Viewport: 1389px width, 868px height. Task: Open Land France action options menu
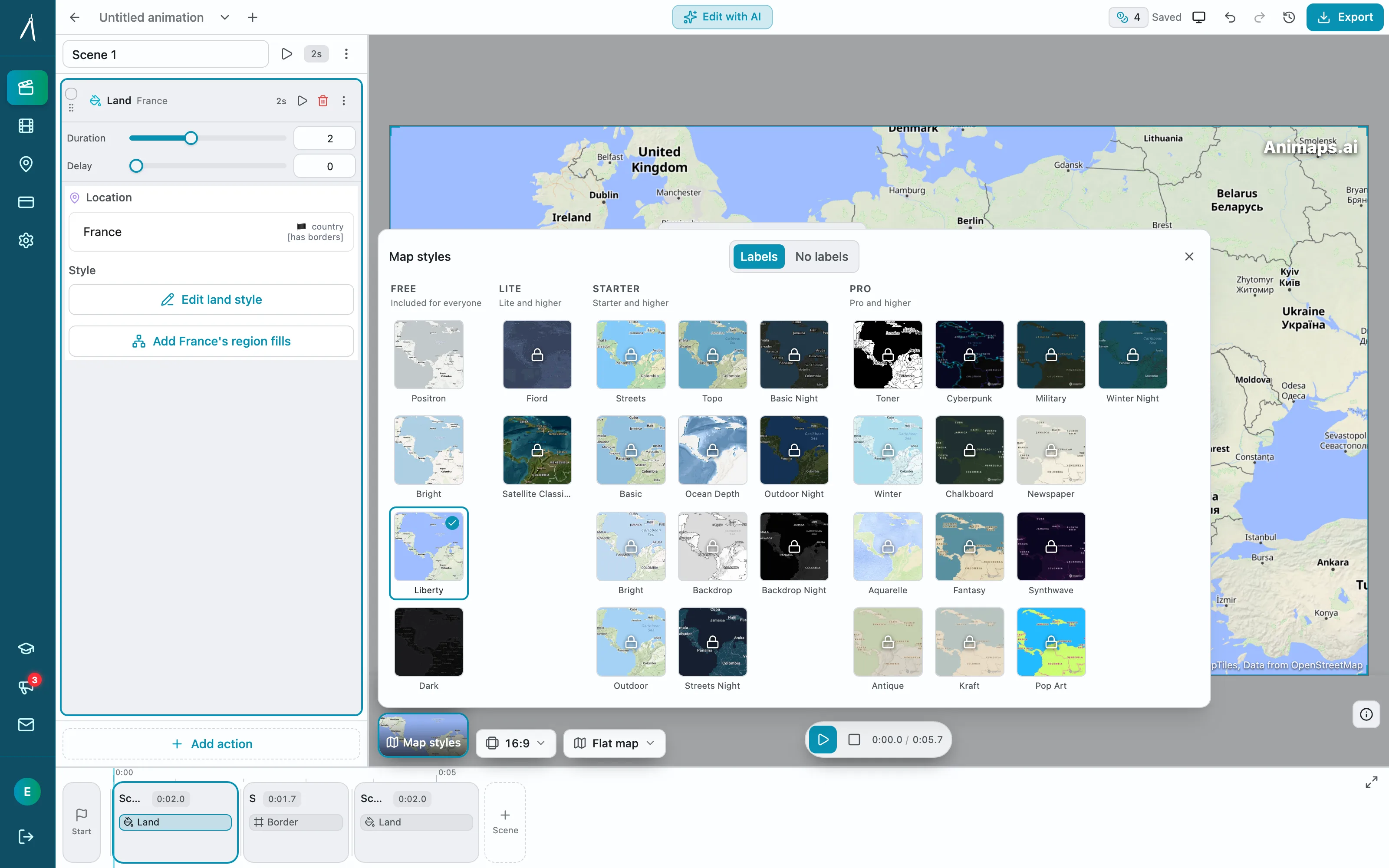(x=344, y=101)
